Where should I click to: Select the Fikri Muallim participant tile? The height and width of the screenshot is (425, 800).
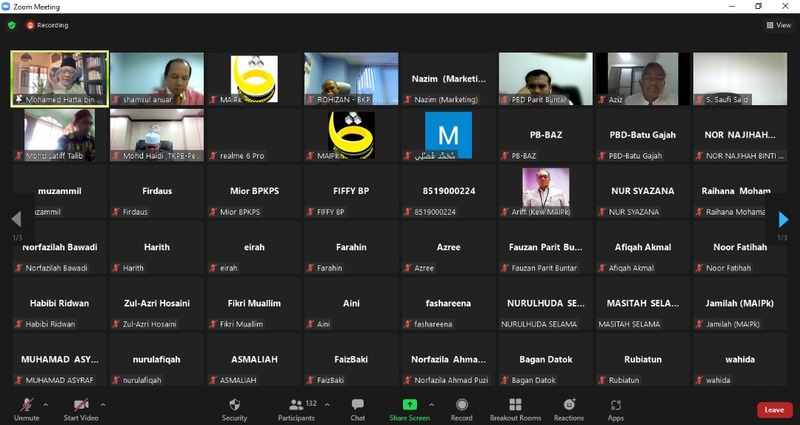(254, 304)
